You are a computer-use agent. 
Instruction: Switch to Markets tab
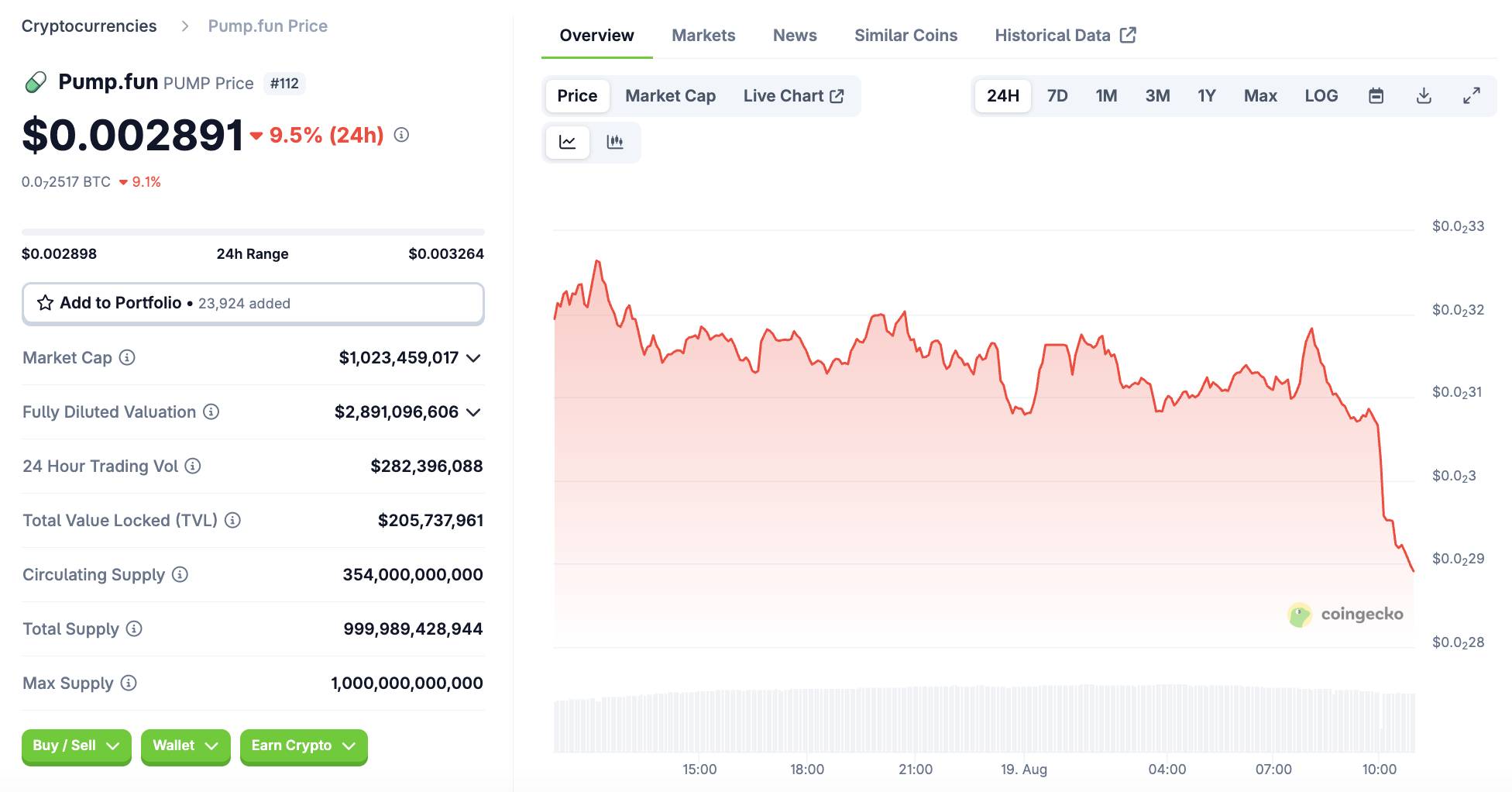(703, 36)
